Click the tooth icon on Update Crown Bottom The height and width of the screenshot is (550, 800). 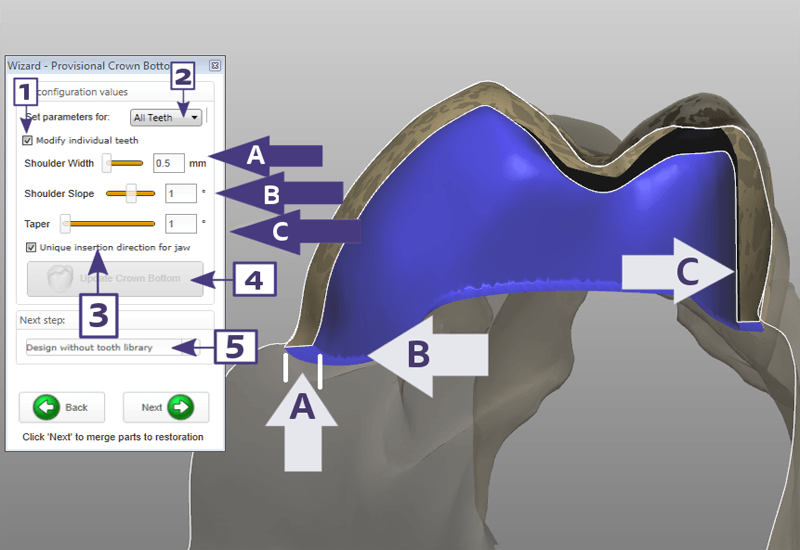pos(58,279)
